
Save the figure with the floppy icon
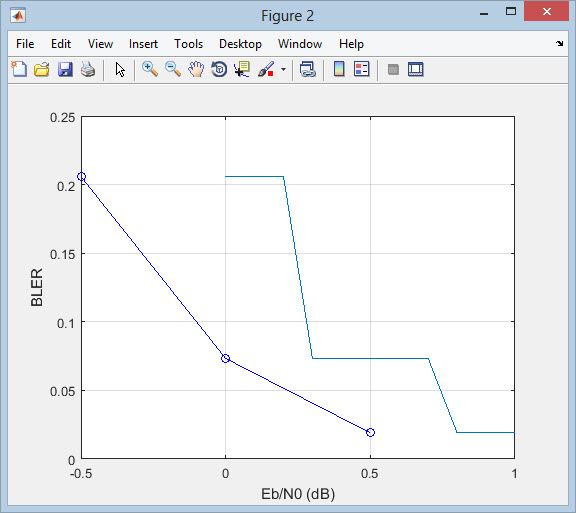point(65,69)
